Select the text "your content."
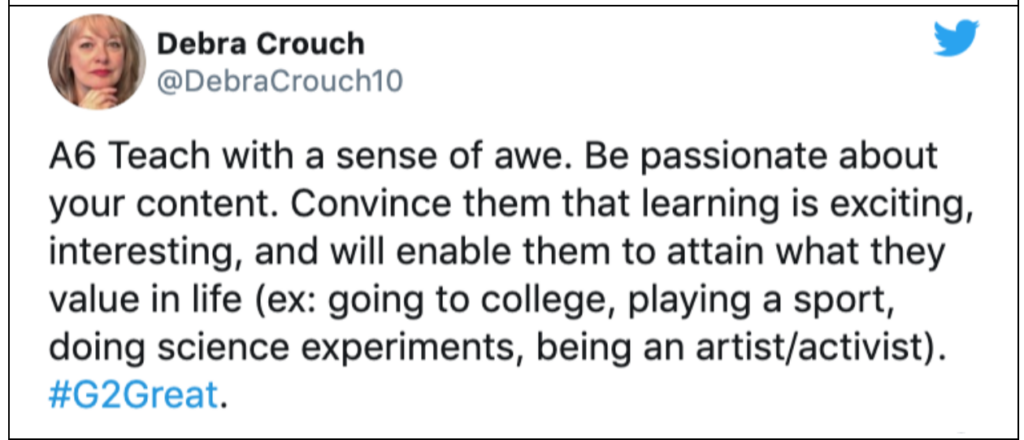This screenshot has width=1024, height=440. tap(164, 206)
